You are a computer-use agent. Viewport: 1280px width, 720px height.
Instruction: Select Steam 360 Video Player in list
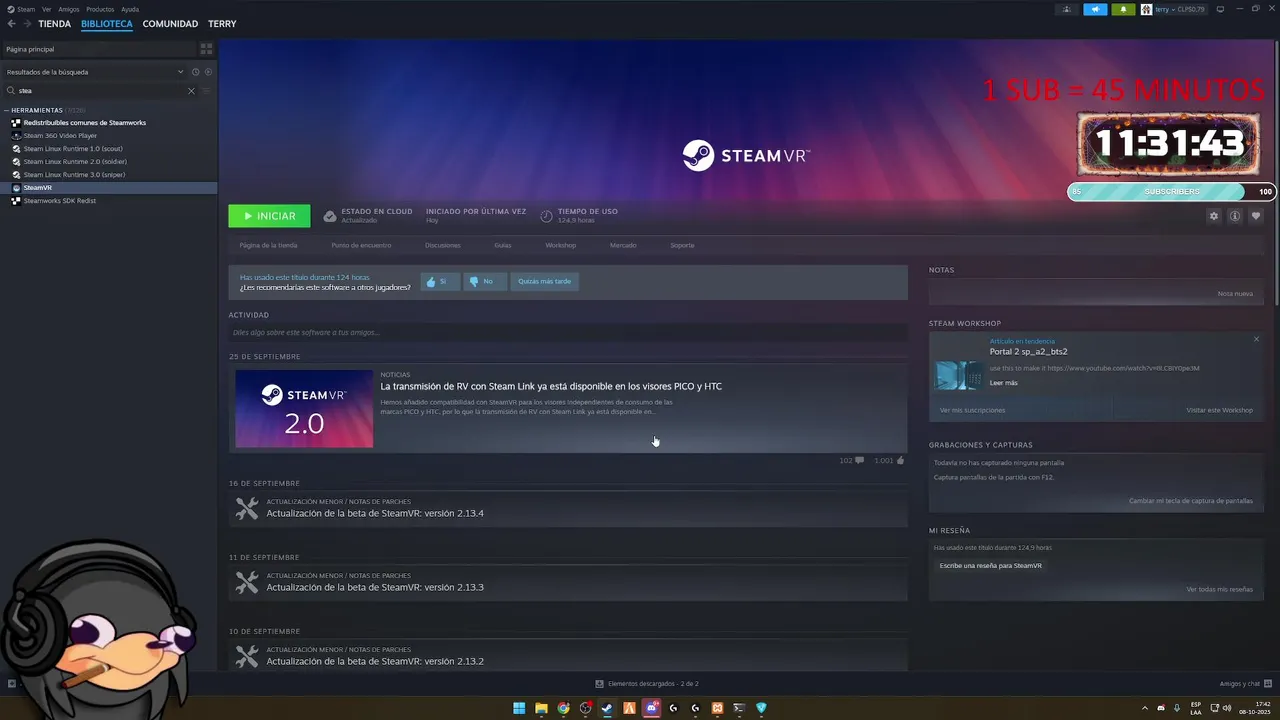point(60,136)
